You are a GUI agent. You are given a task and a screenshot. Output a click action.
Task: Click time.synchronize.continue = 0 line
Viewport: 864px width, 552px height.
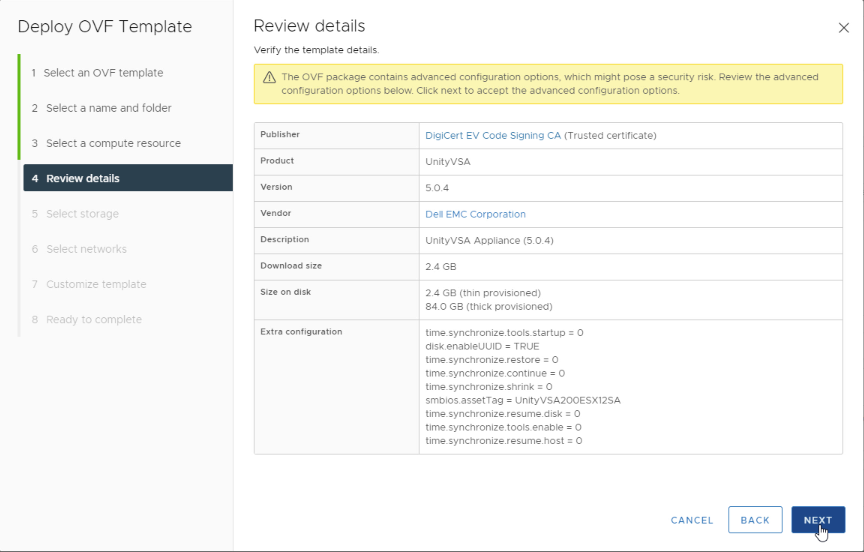(495, 374)
